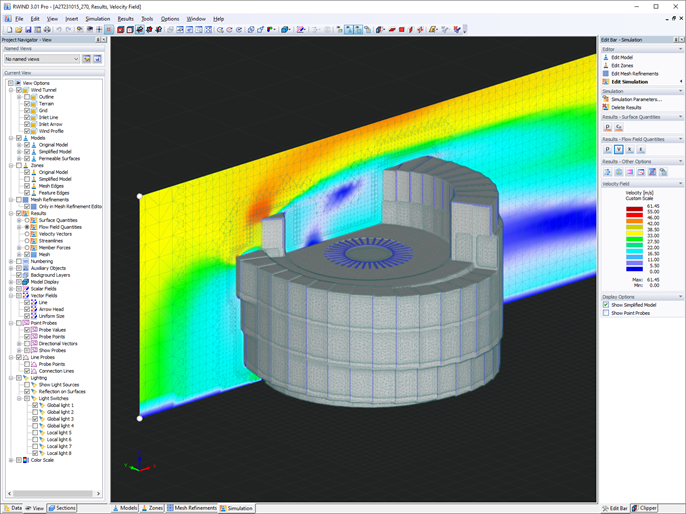Click the Print toolbar icon
Screen dimensions: 686x514
point(47,30)
